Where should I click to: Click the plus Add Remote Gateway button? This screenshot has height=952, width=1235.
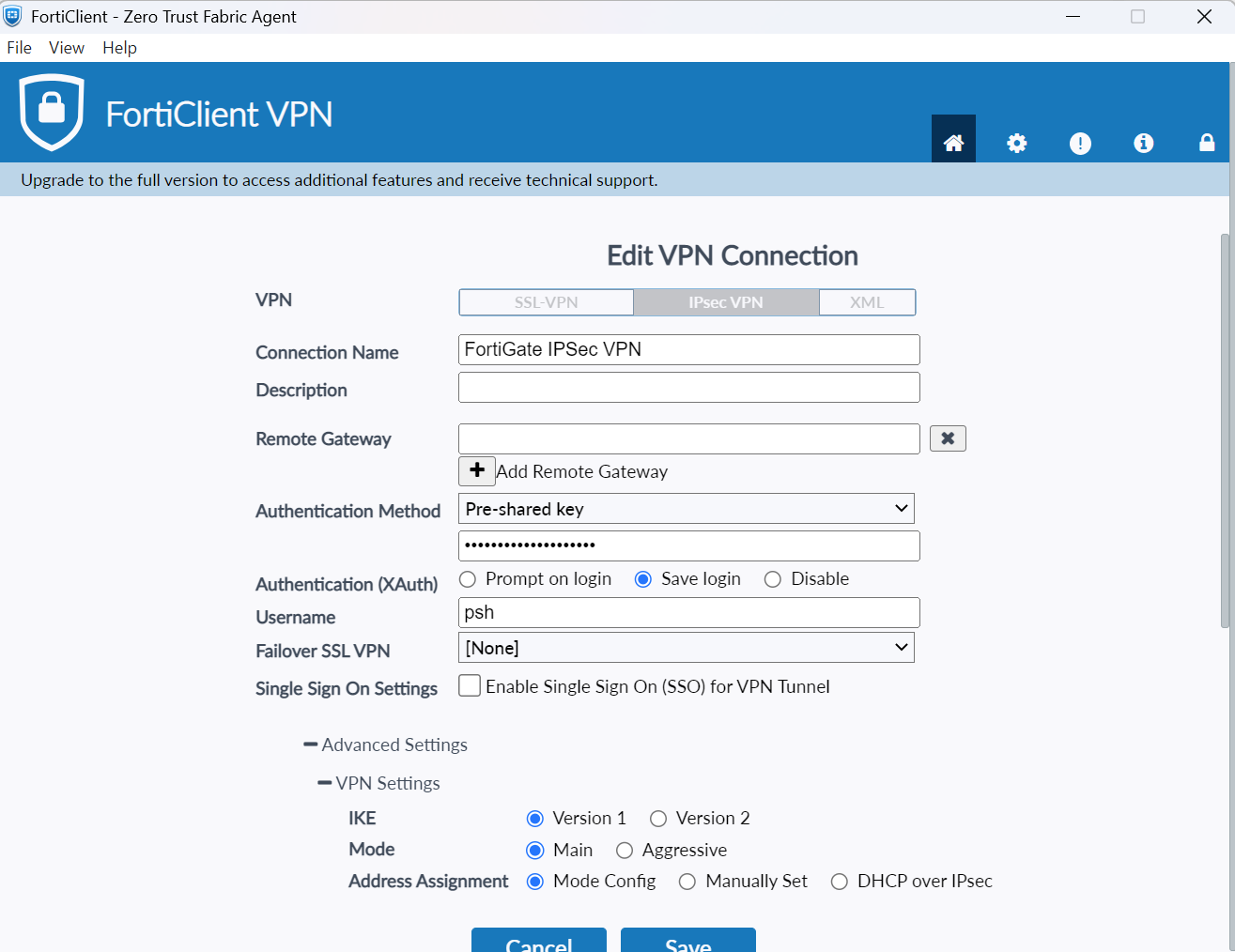point(477,470)
